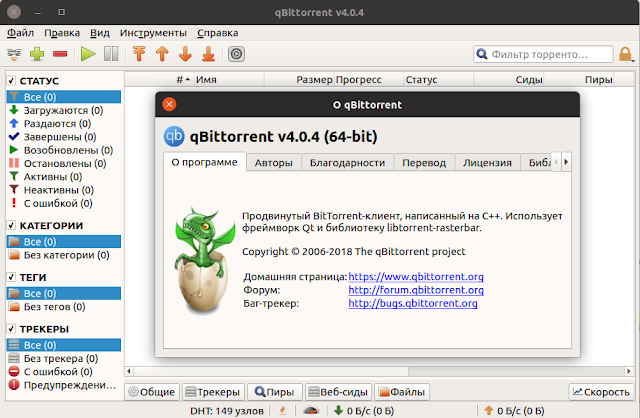Switch to the Авторы tab
The height and width of the screenshot is (418, 640).
[273, 162]
